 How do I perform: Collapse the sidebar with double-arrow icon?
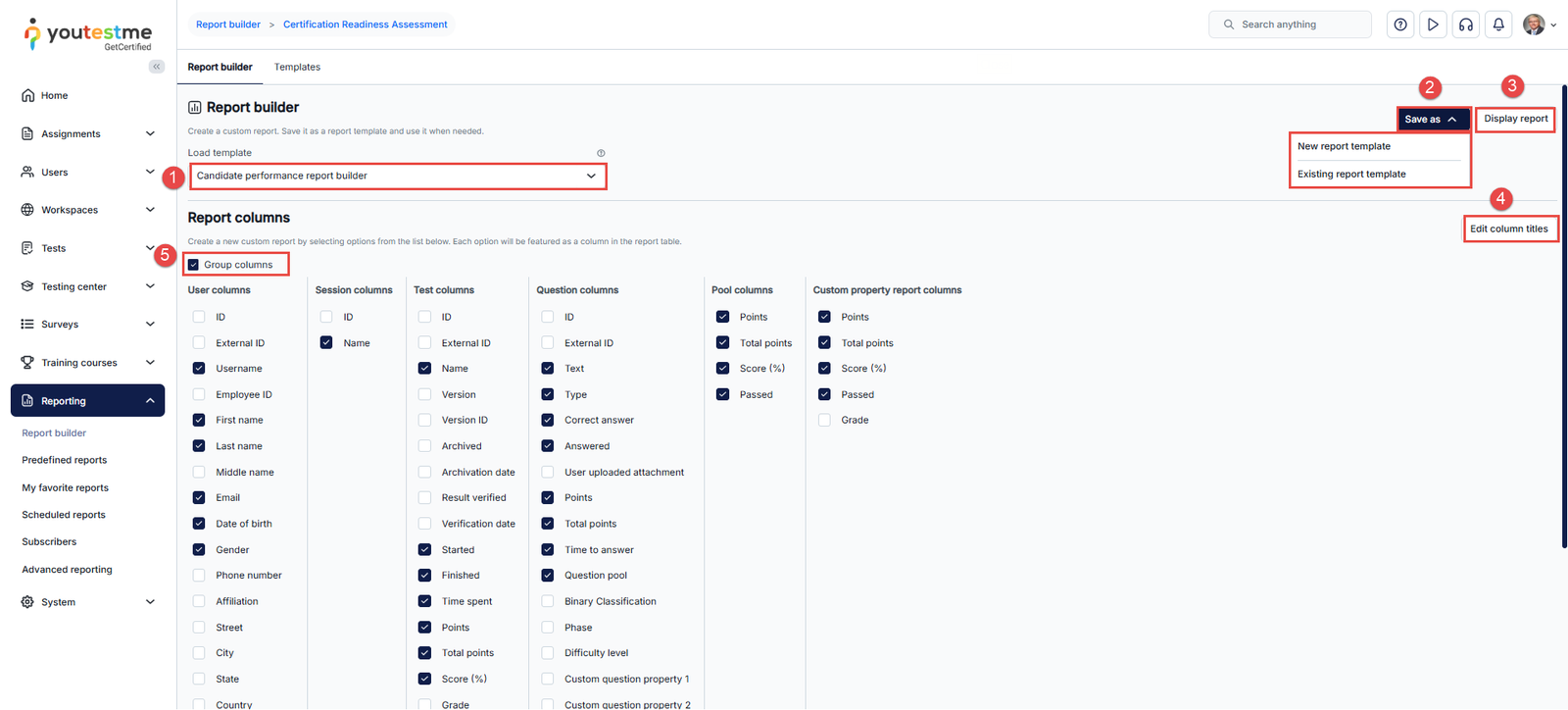tap(157, 67)
